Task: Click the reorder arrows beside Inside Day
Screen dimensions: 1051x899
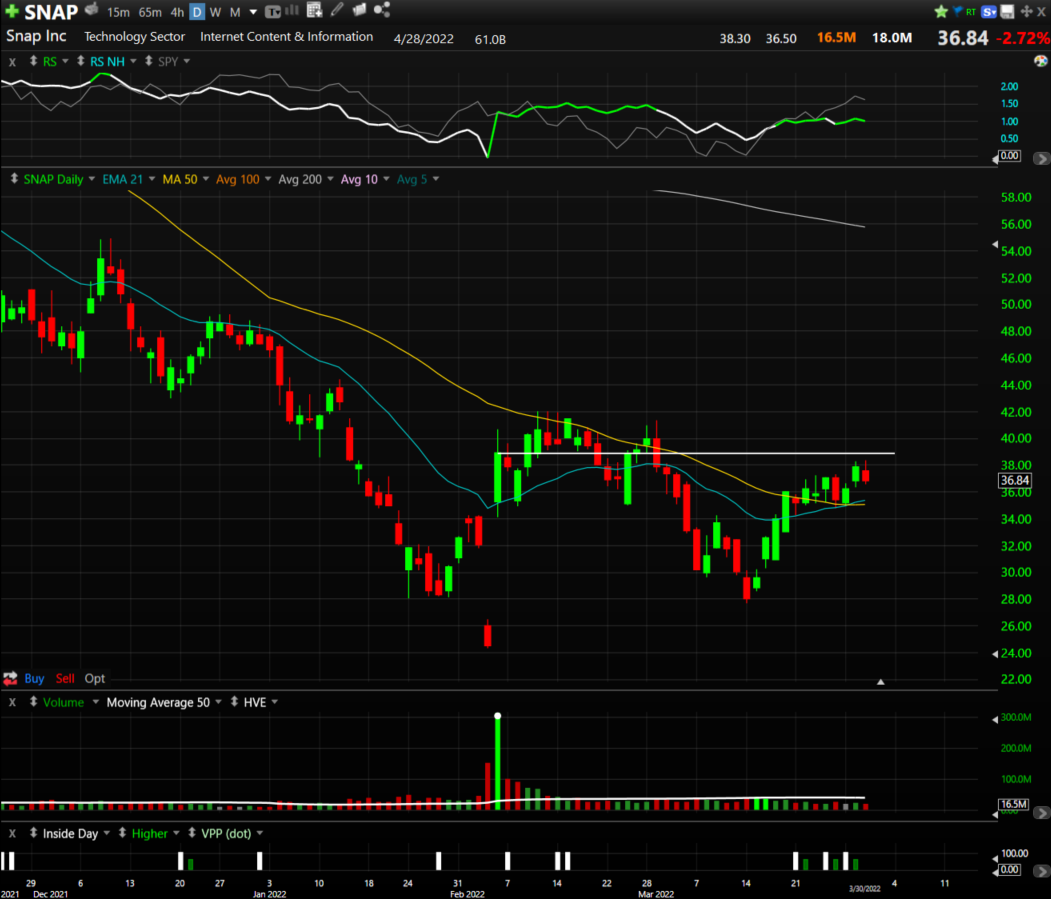Action: click(33, 833)
